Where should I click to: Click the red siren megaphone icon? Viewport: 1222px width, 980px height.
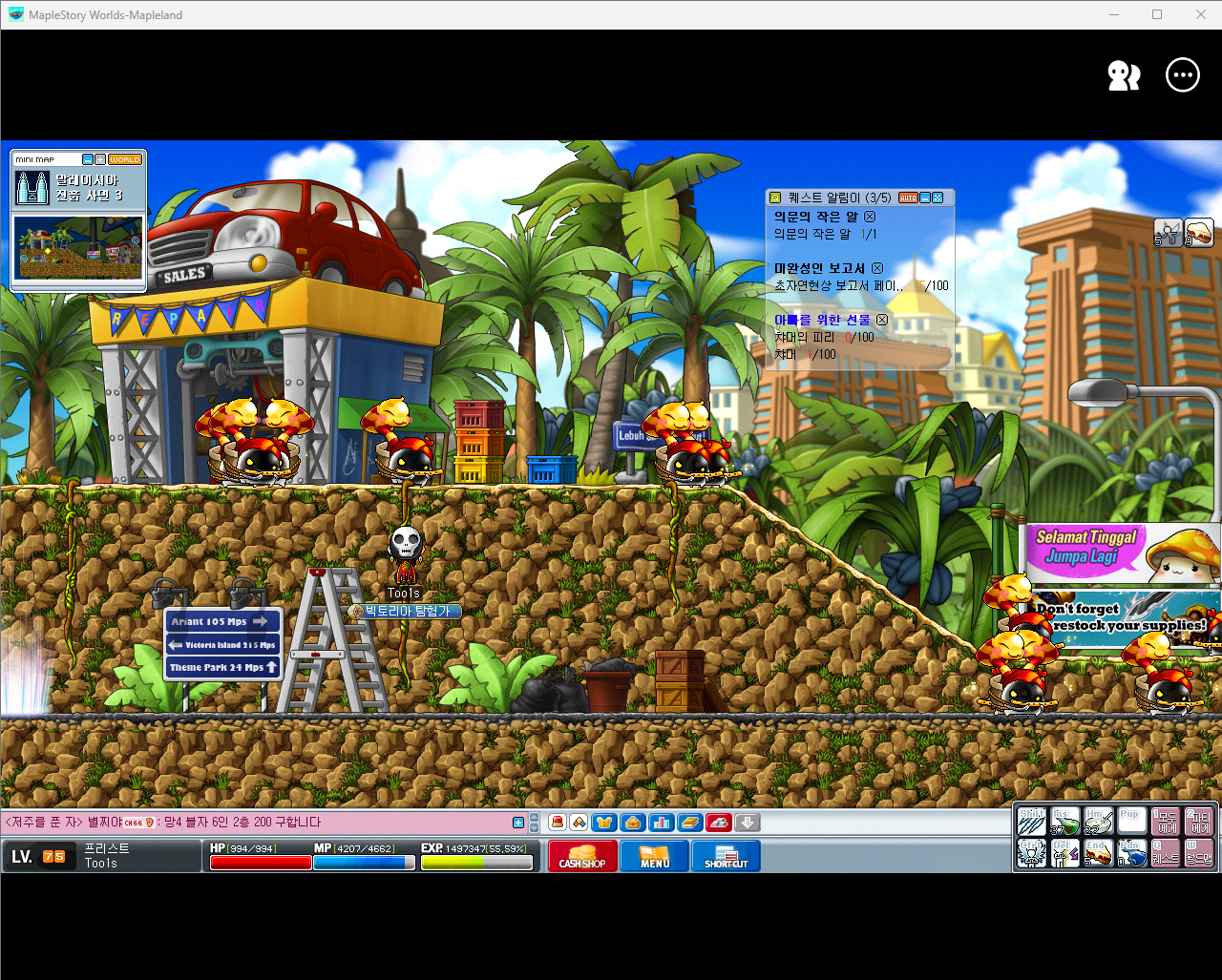point(558,823)
